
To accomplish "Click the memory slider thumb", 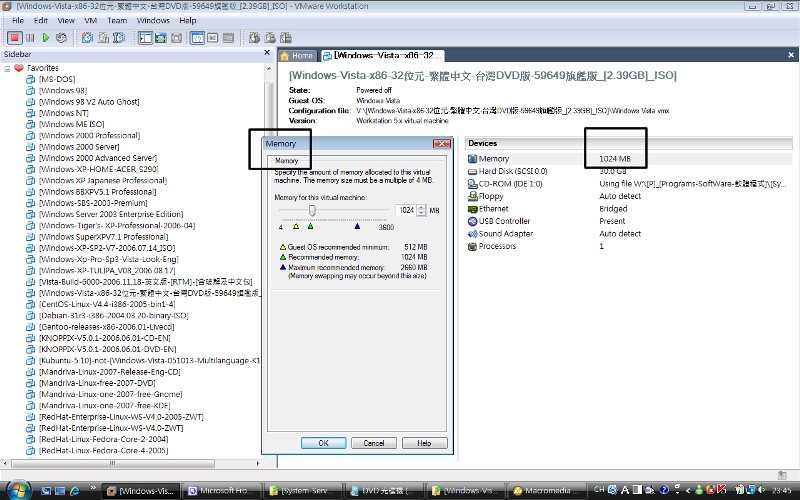I will pyautogui.click(x=312, y=210).
